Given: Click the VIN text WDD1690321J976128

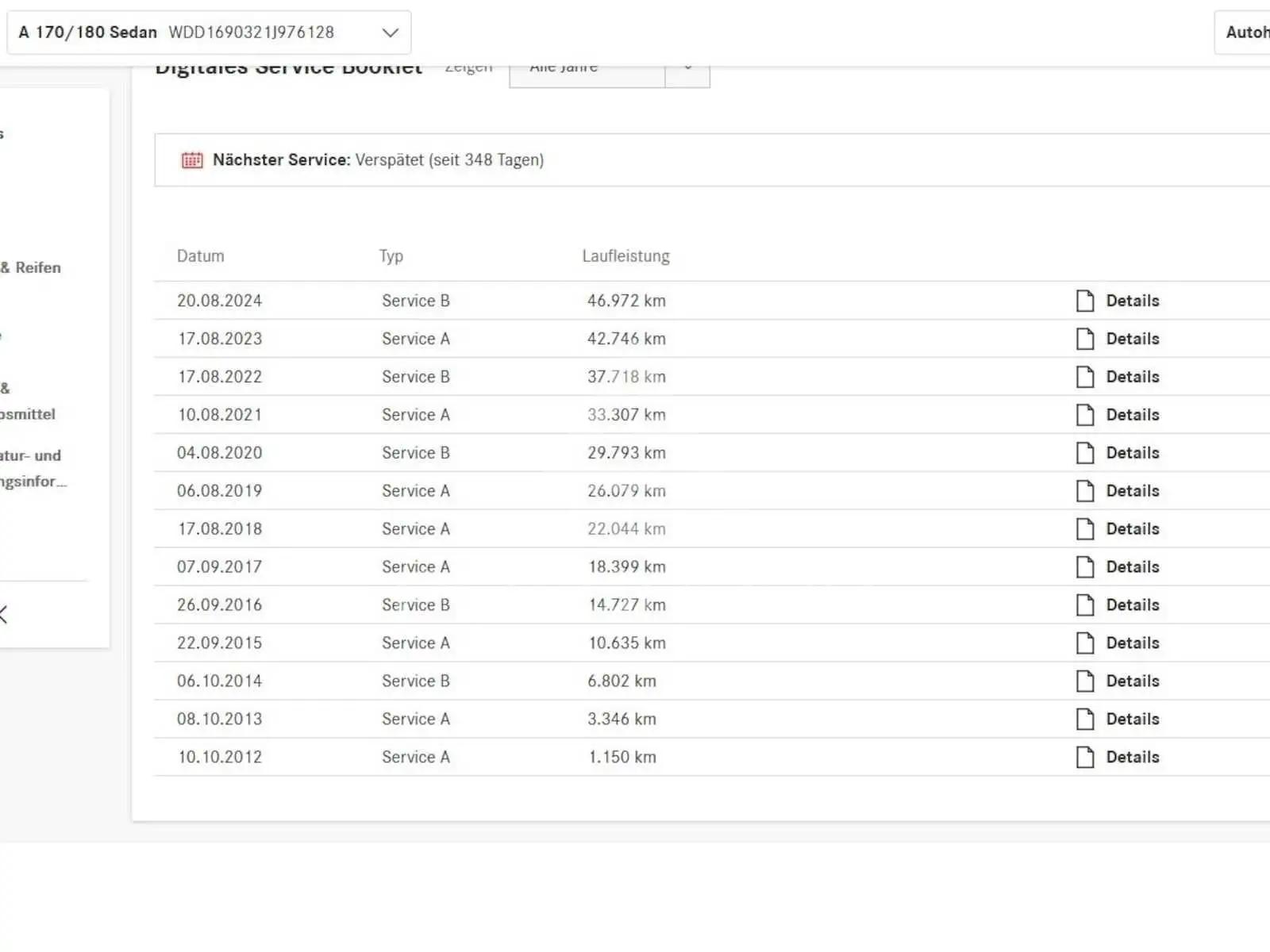Looking at the screenshot, I should tap(252, 33).
